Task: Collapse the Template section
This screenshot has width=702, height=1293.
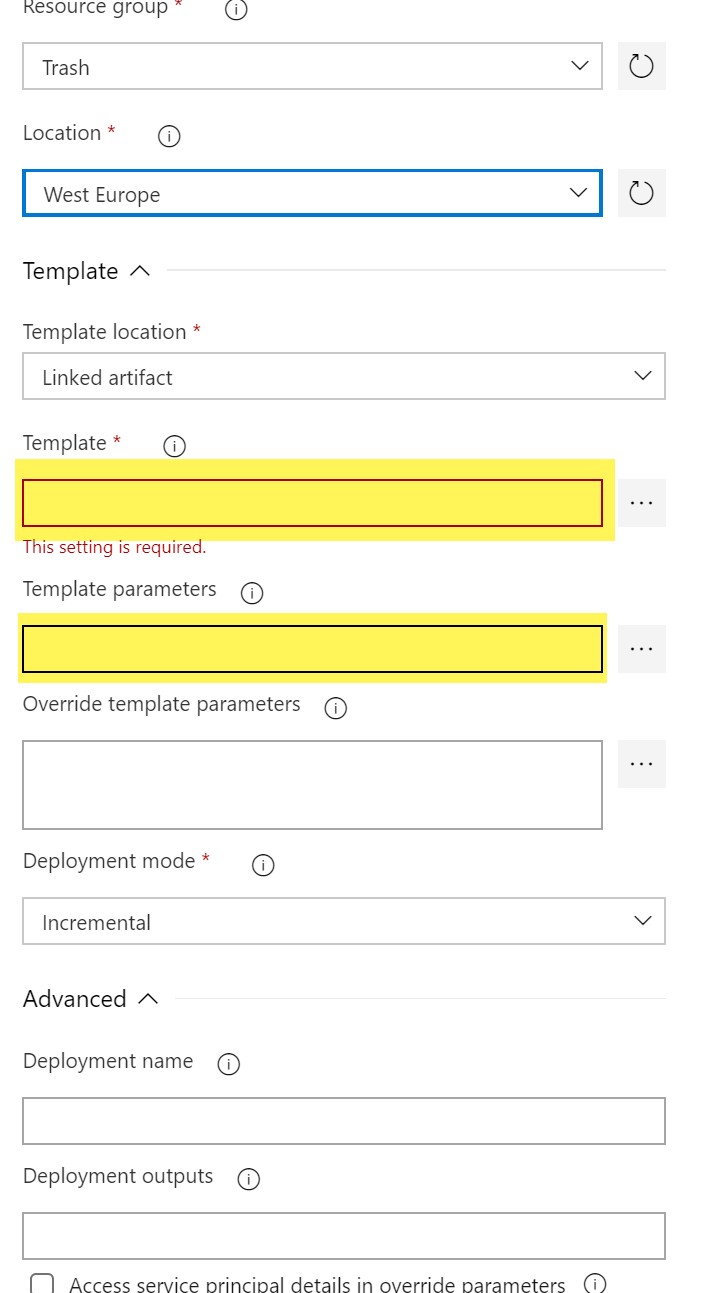Action: (x=140, y=271)
